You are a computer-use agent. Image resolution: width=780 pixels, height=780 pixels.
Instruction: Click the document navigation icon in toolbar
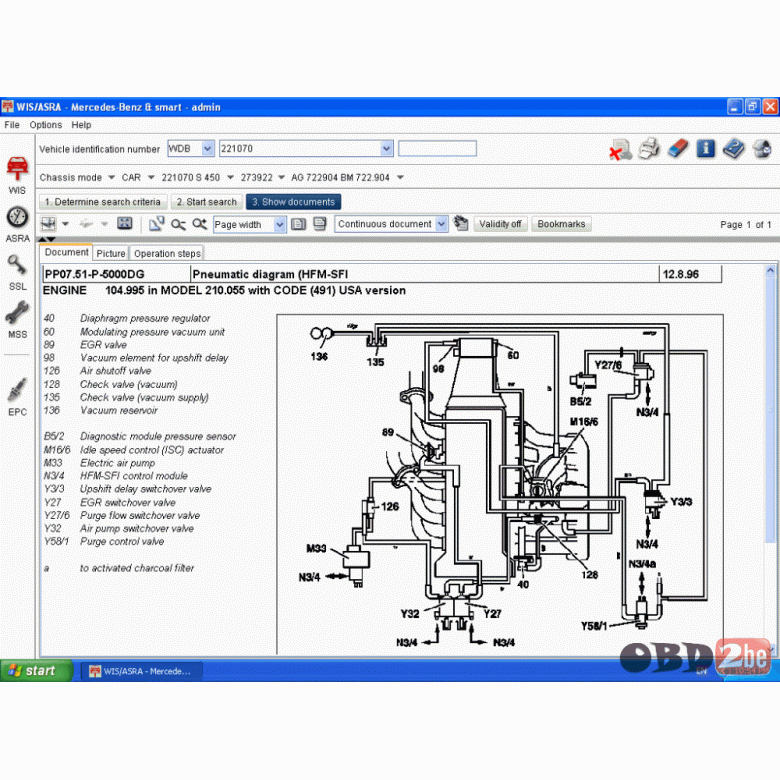[49, 224]
